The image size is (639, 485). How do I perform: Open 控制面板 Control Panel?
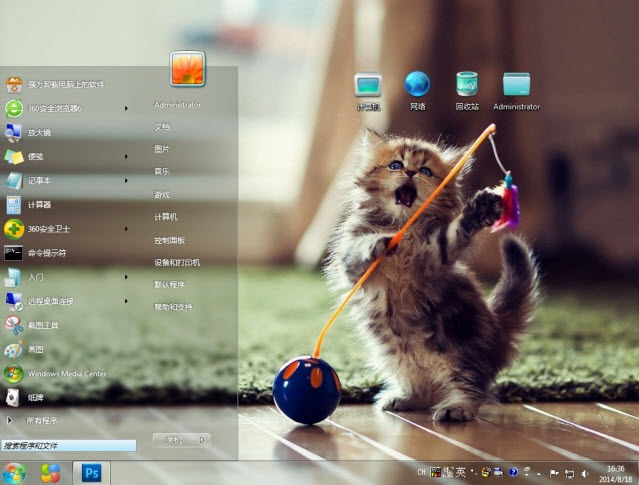click(x=170, y=240)
